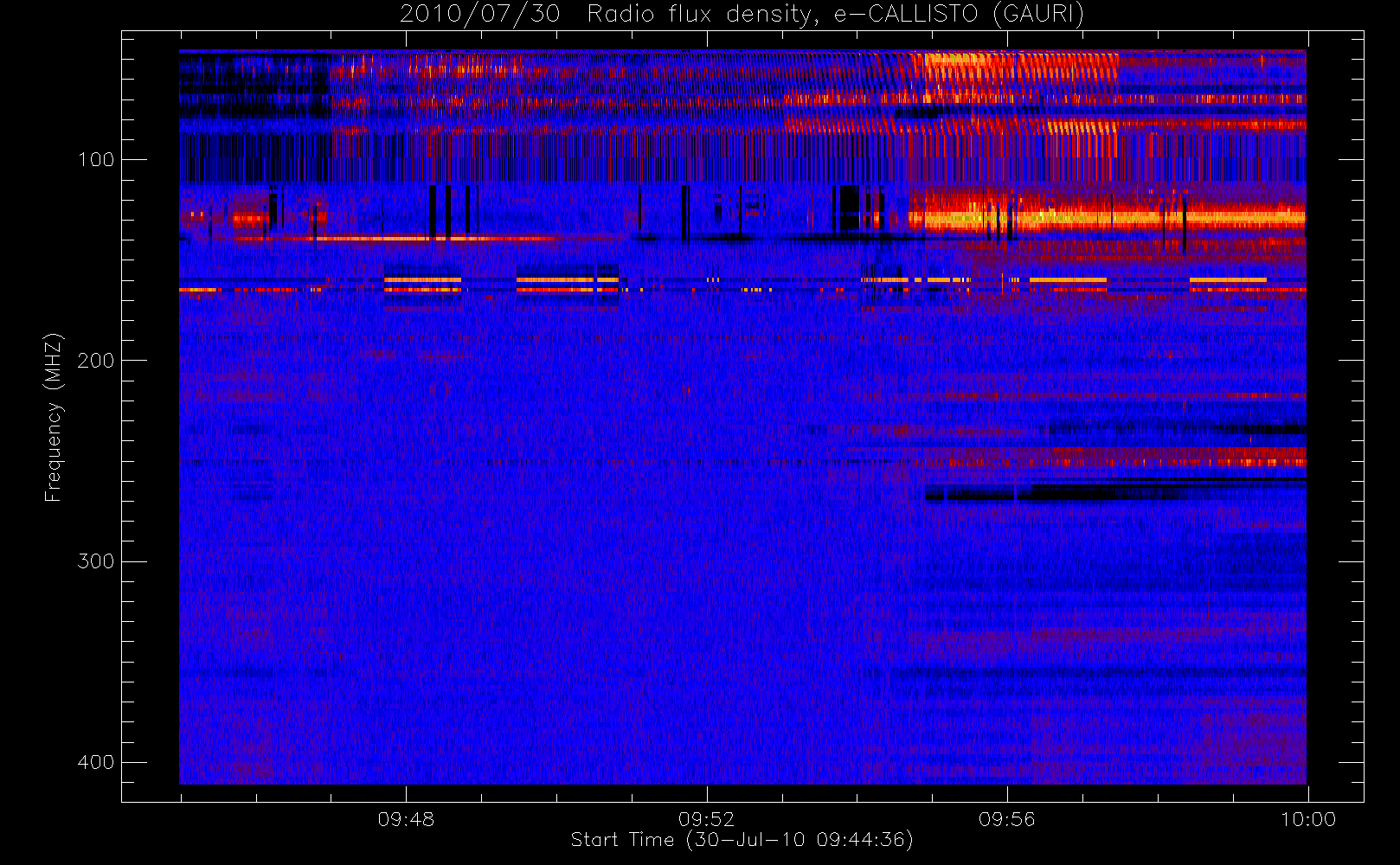Select the 09:52 time tick label
The image size is (1400, 865).
[x=706, y=819]
